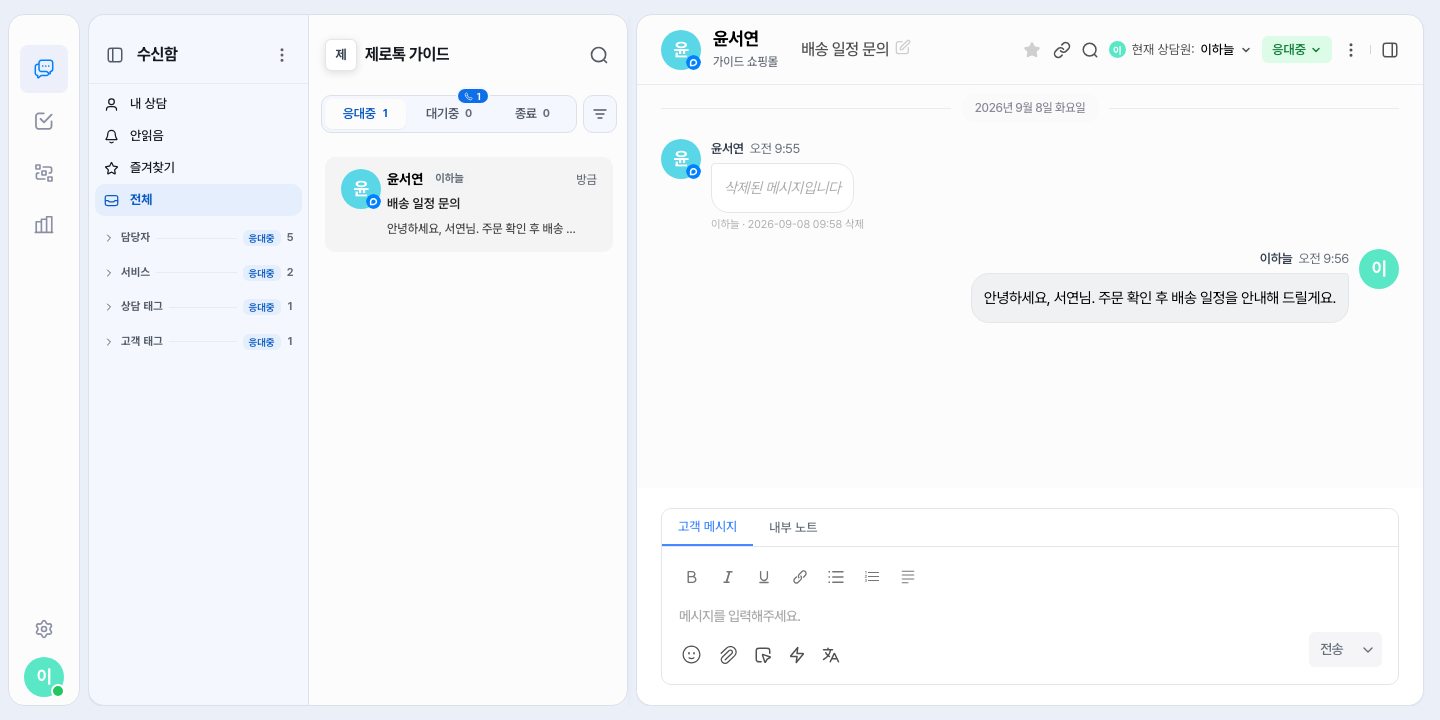The image size is (1440, 720).
Task: Open chat header more options menu
Action: pos(1351,50)
